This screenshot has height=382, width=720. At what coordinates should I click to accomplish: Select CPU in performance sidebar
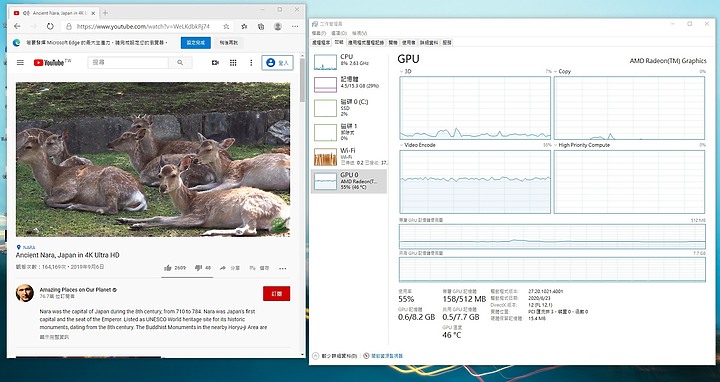pyautogui.click(x=349, y=61)
